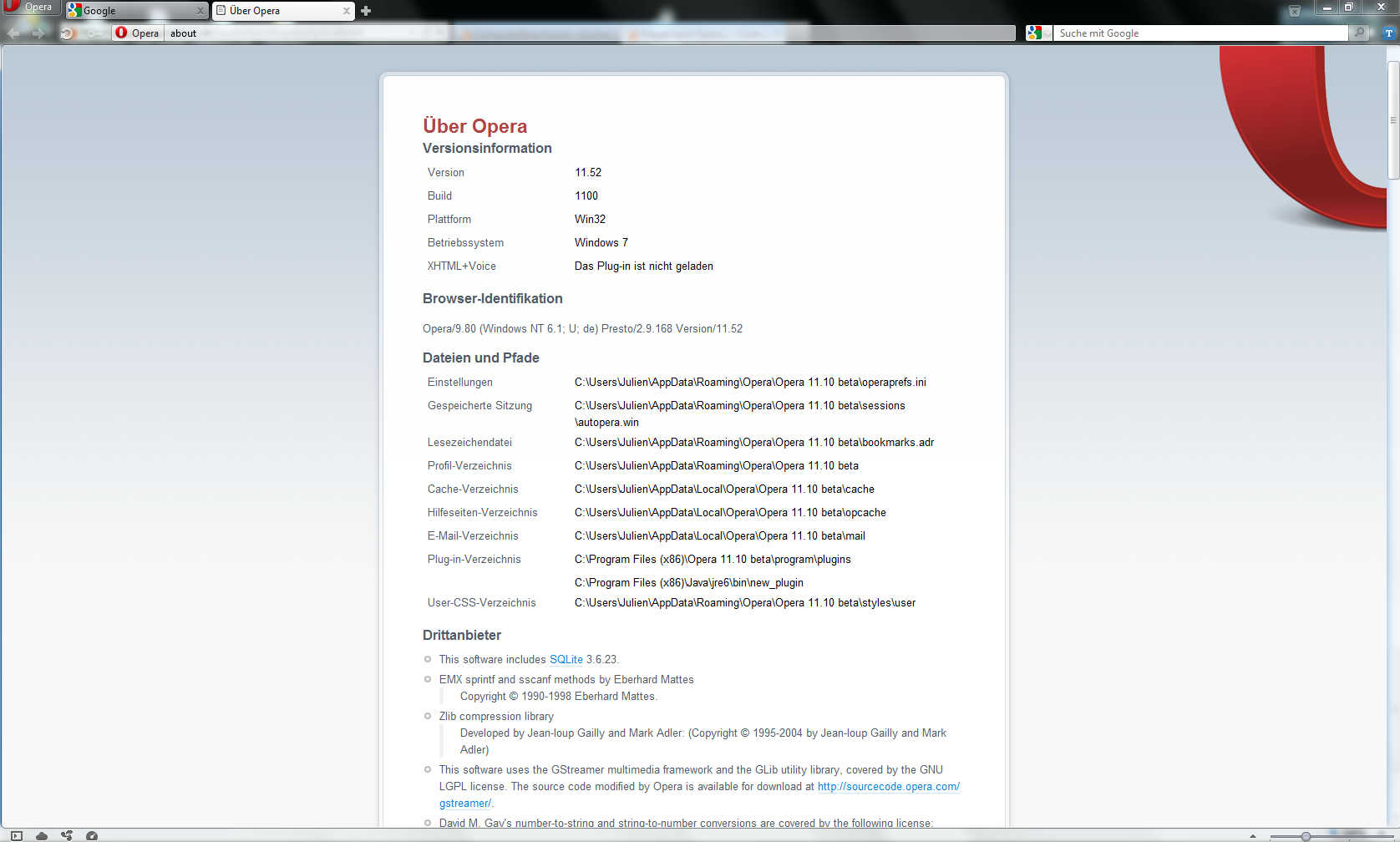Toggle the panels button in status bar

click(x=16, y=835)
